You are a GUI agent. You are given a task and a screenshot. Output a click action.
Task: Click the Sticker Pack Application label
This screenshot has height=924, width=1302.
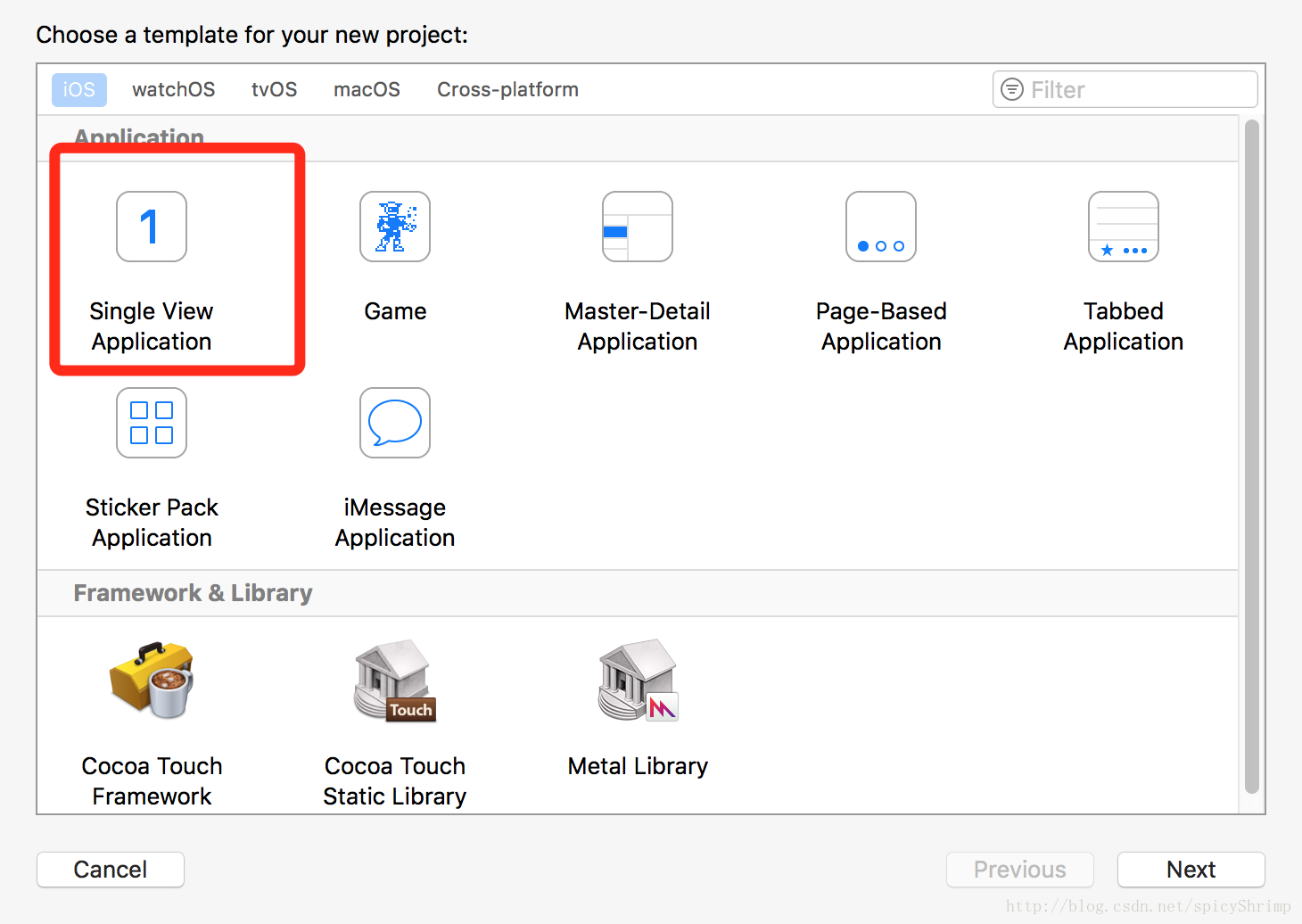click(152, 523)
